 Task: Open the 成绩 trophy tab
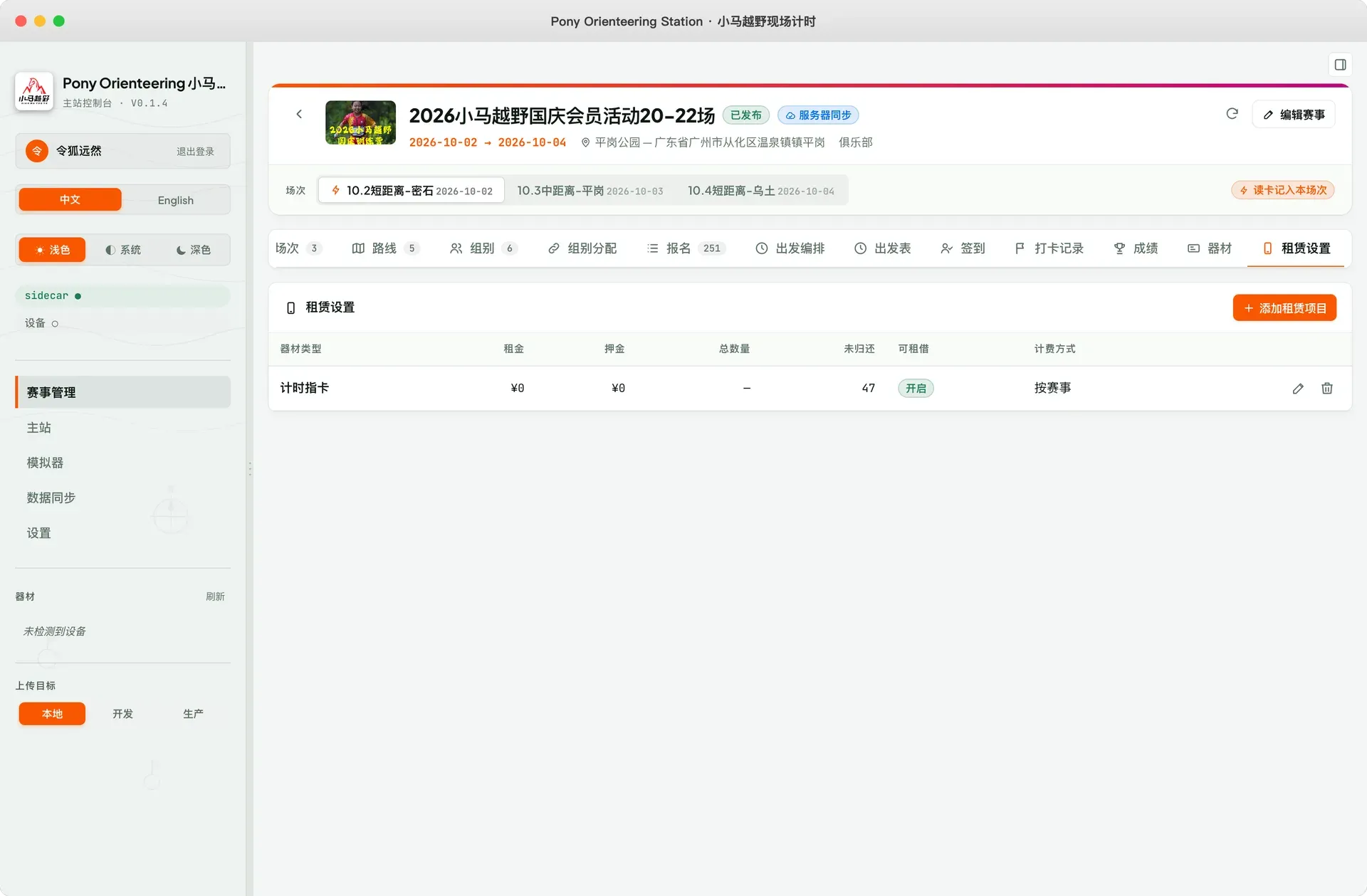tap(1136, 248)
